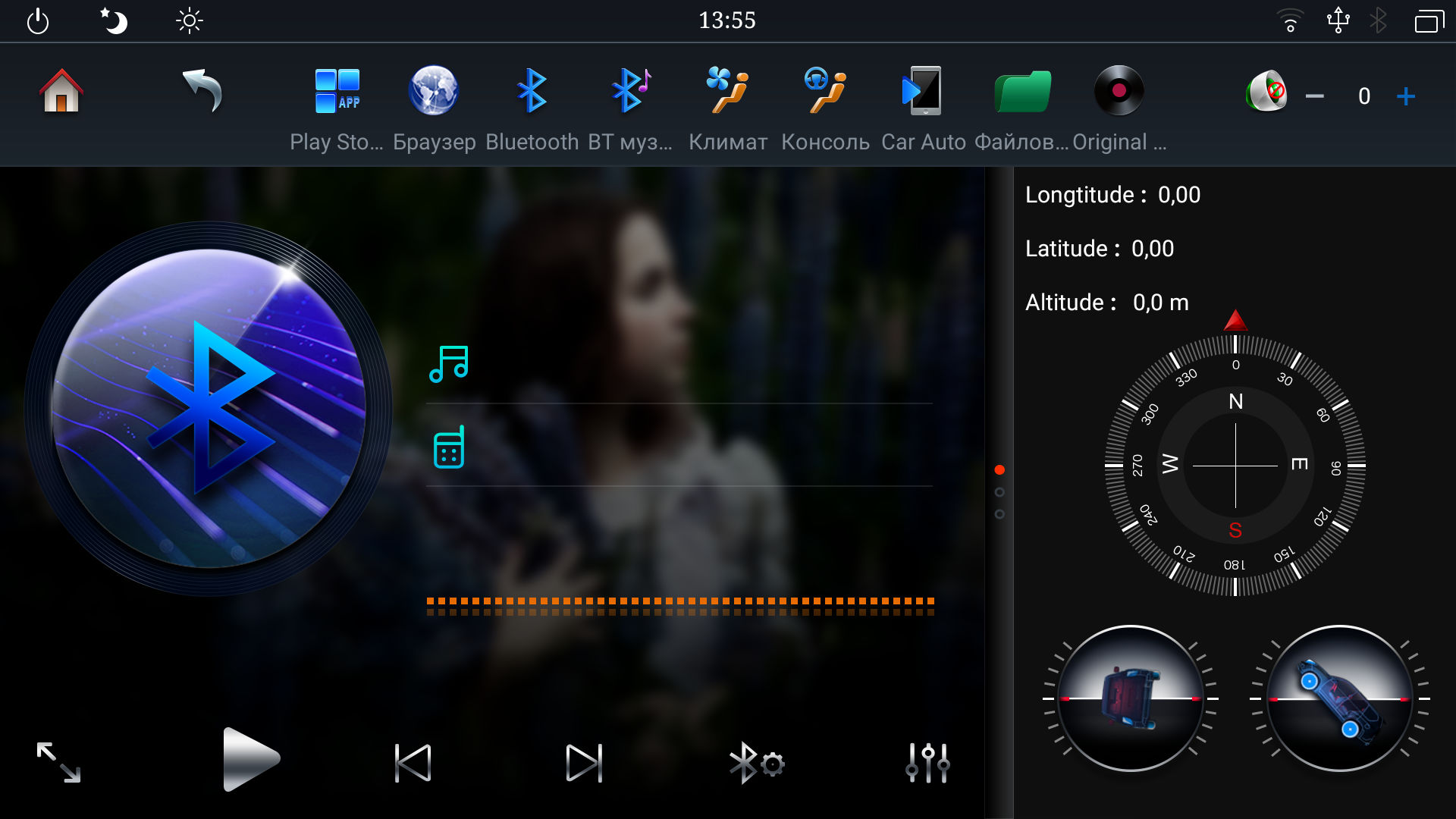Select the second page indicator dot

click(999, 492)
